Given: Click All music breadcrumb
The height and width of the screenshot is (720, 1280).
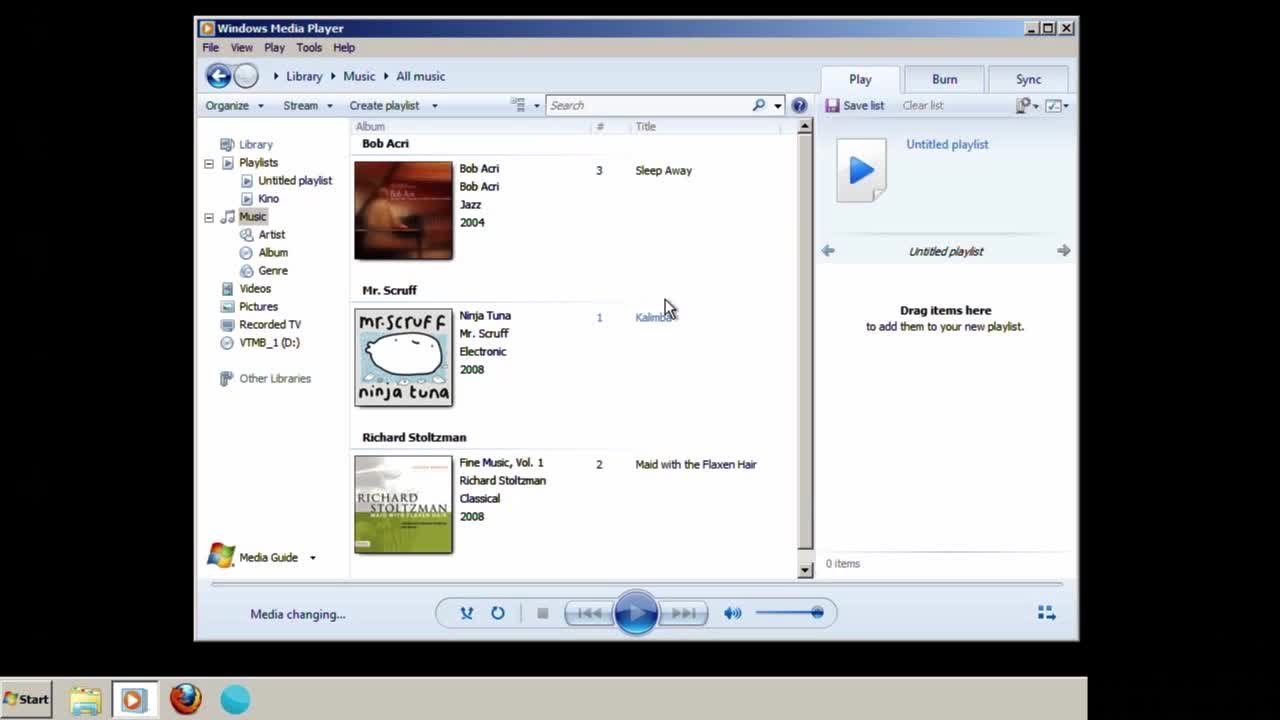Looking at the screenshot, I should pyautogui.click(x=421, y=76).
